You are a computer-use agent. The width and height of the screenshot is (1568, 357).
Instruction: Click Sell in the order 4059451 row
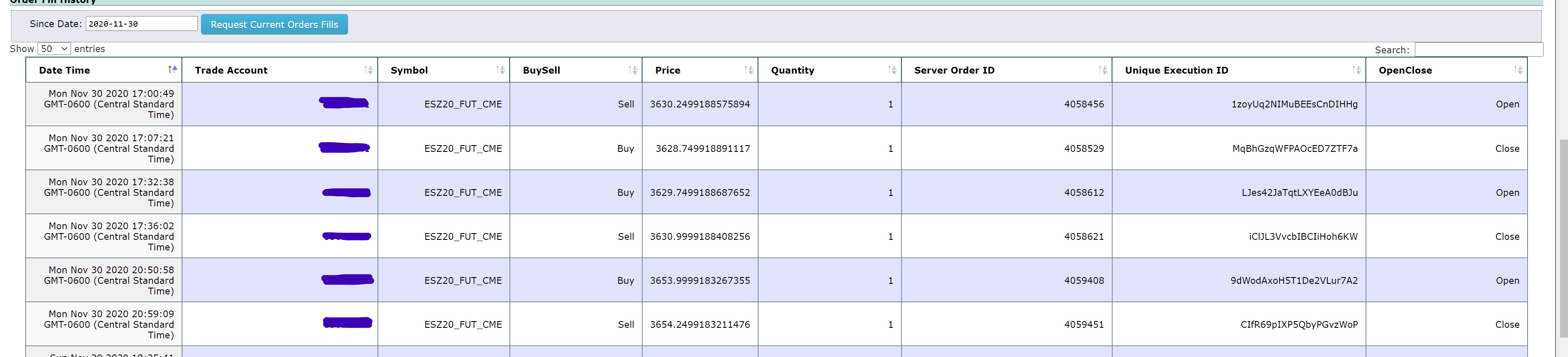coord(626,325)
